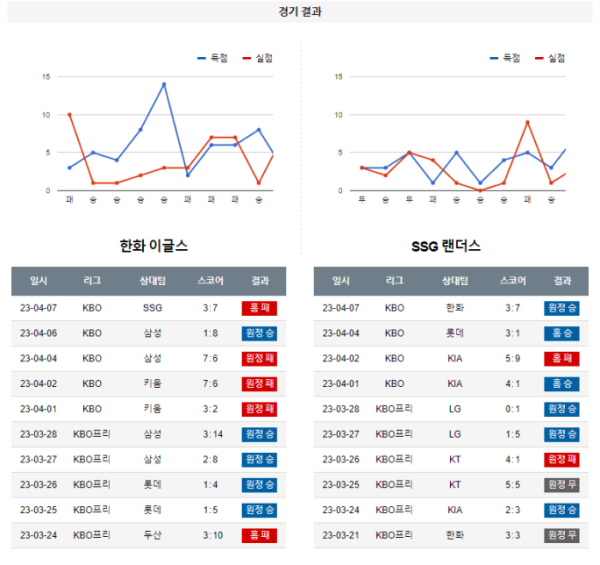The image size is (600, 565).
Task: Click 원정패 badge on Hanwha 23-04-04 row
Action: (259, 359)
